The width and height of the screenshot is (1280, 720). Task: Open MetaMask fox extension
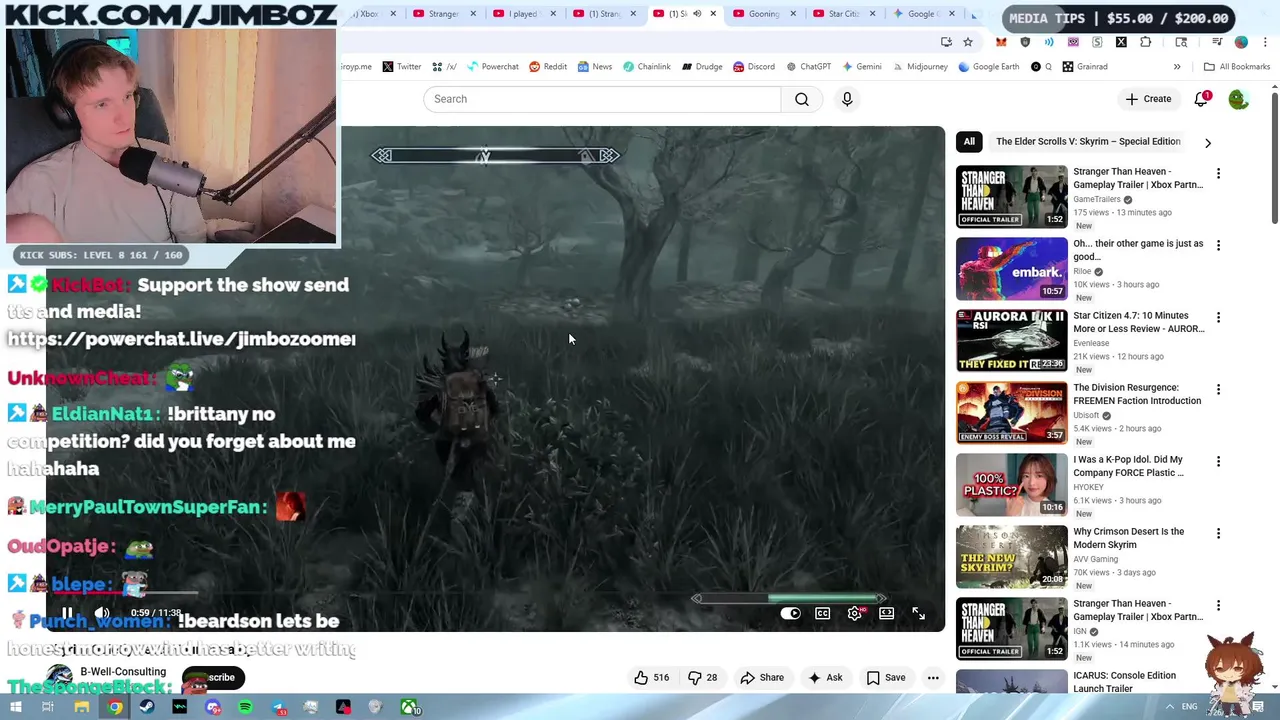pos(1001,42)
